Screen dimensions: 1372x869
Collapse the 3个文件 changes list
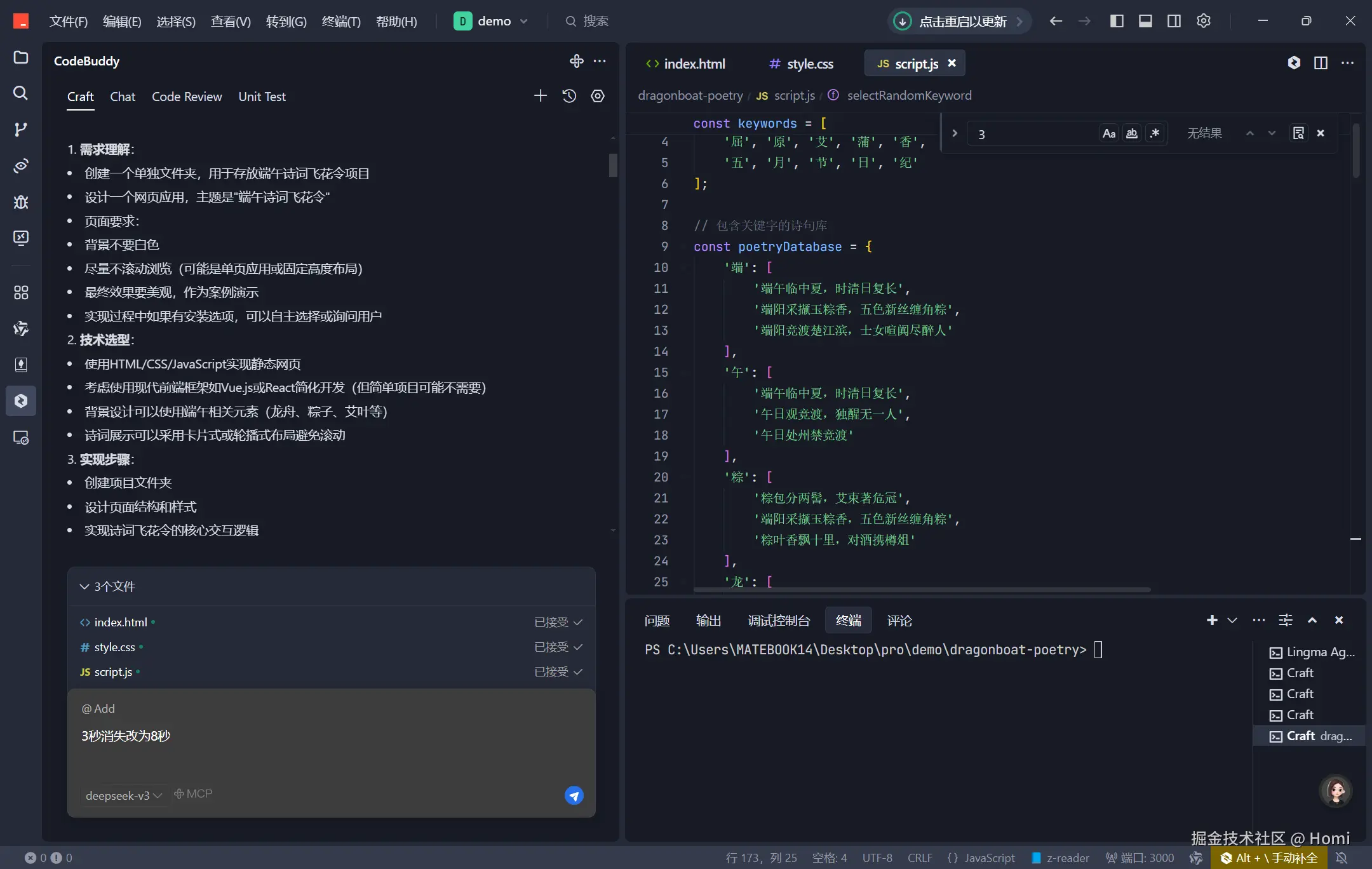point(84,586)
